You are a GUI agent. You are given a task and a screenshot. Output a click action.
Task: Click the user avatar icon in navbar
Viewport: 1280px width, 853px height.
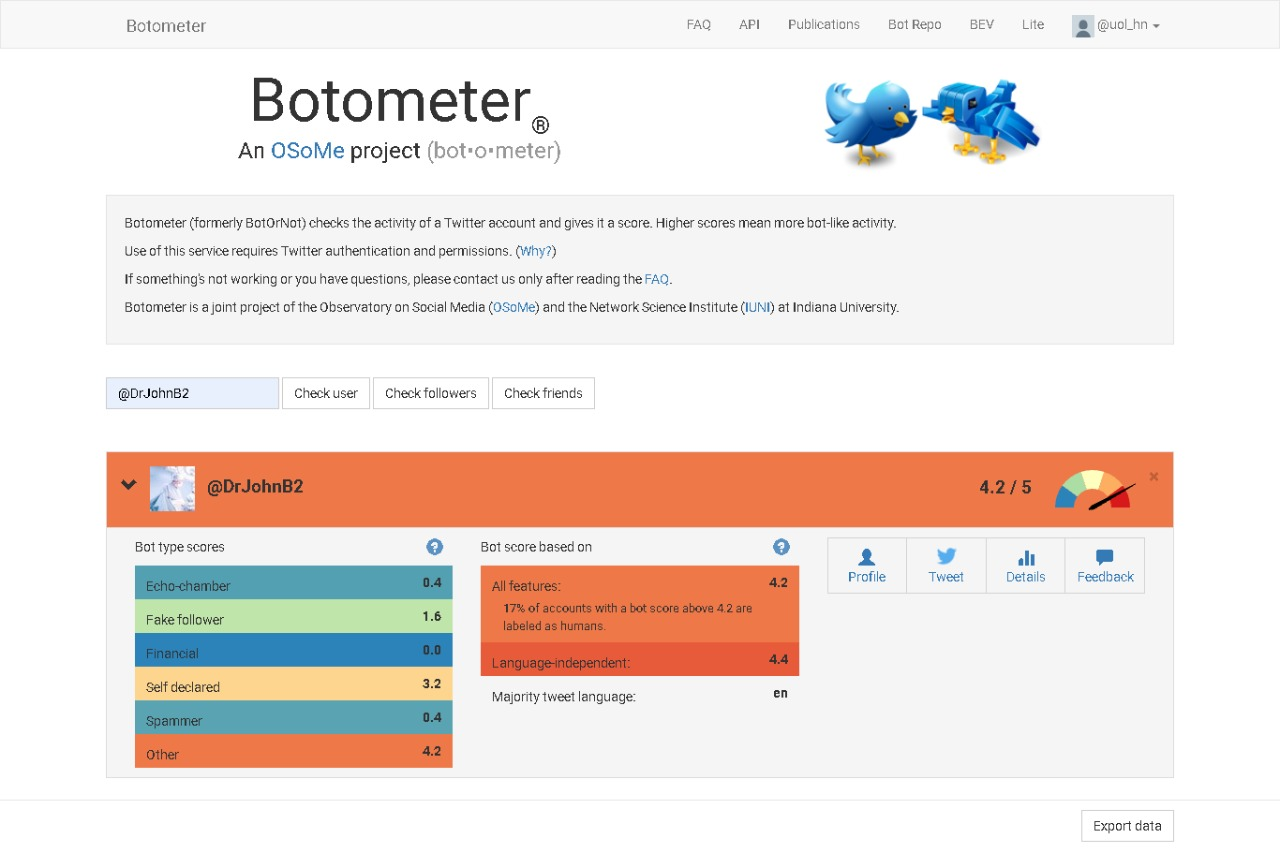tap(1082, 26)
